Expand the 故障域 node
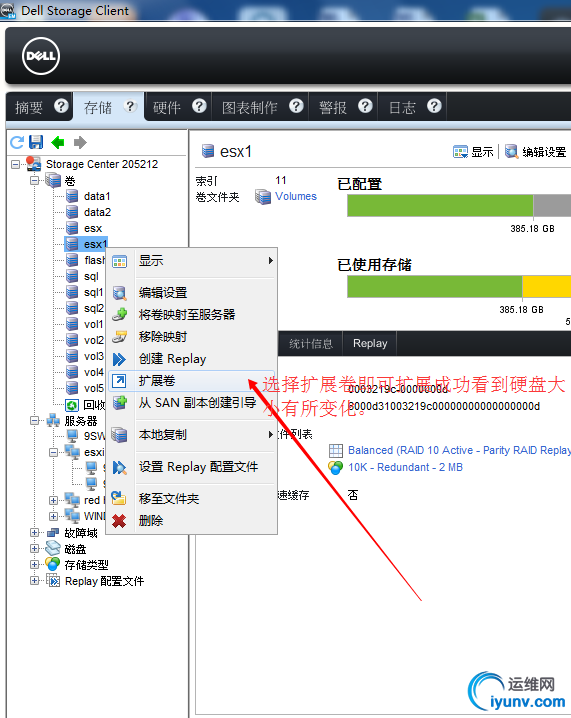This screenshot has width=571, height=718. [x=34, y=533]
